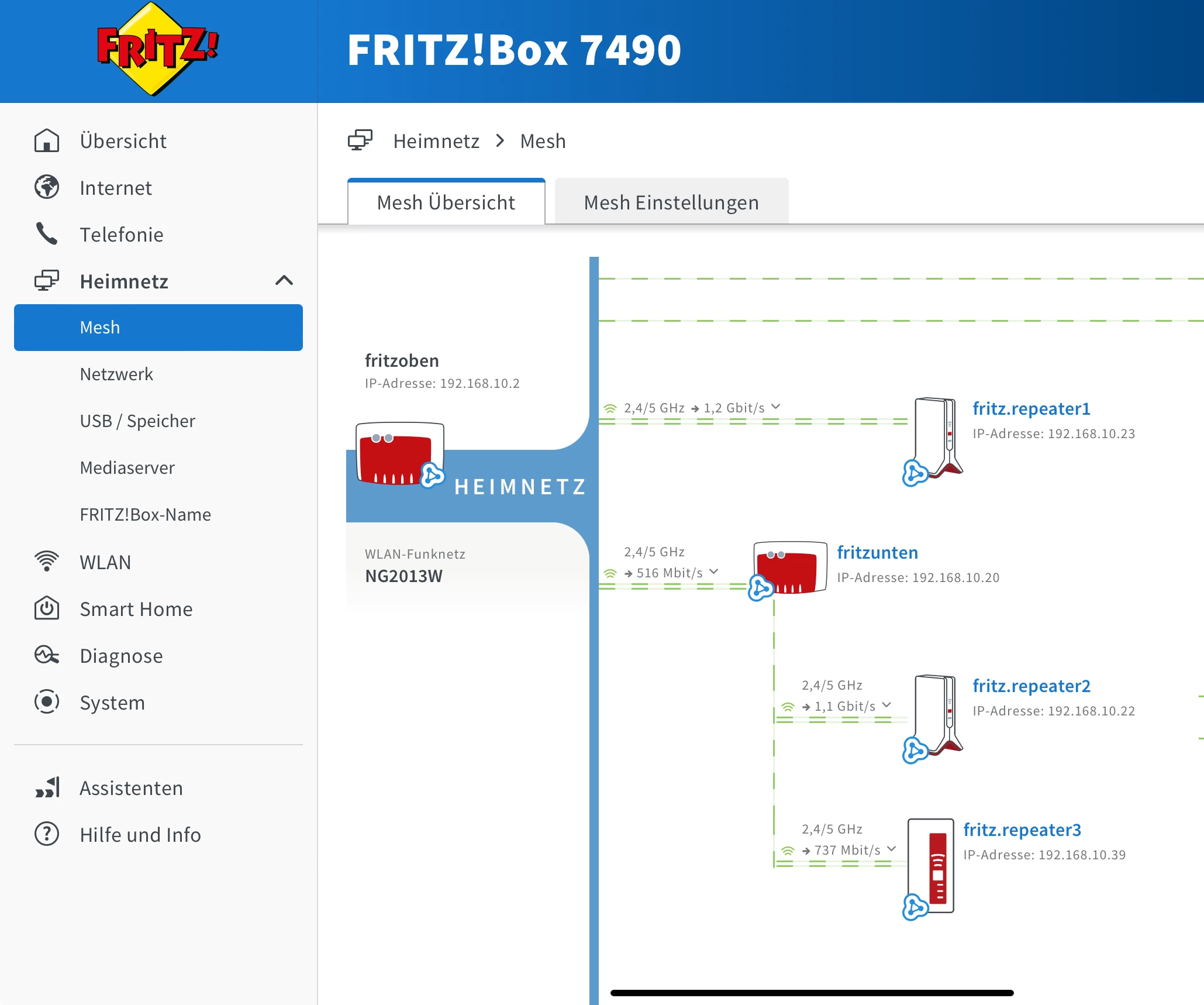The image size is (1204, 1005).
Task: Expand the 737 Mbit/s connection details
Action: (x=892, y=849)
